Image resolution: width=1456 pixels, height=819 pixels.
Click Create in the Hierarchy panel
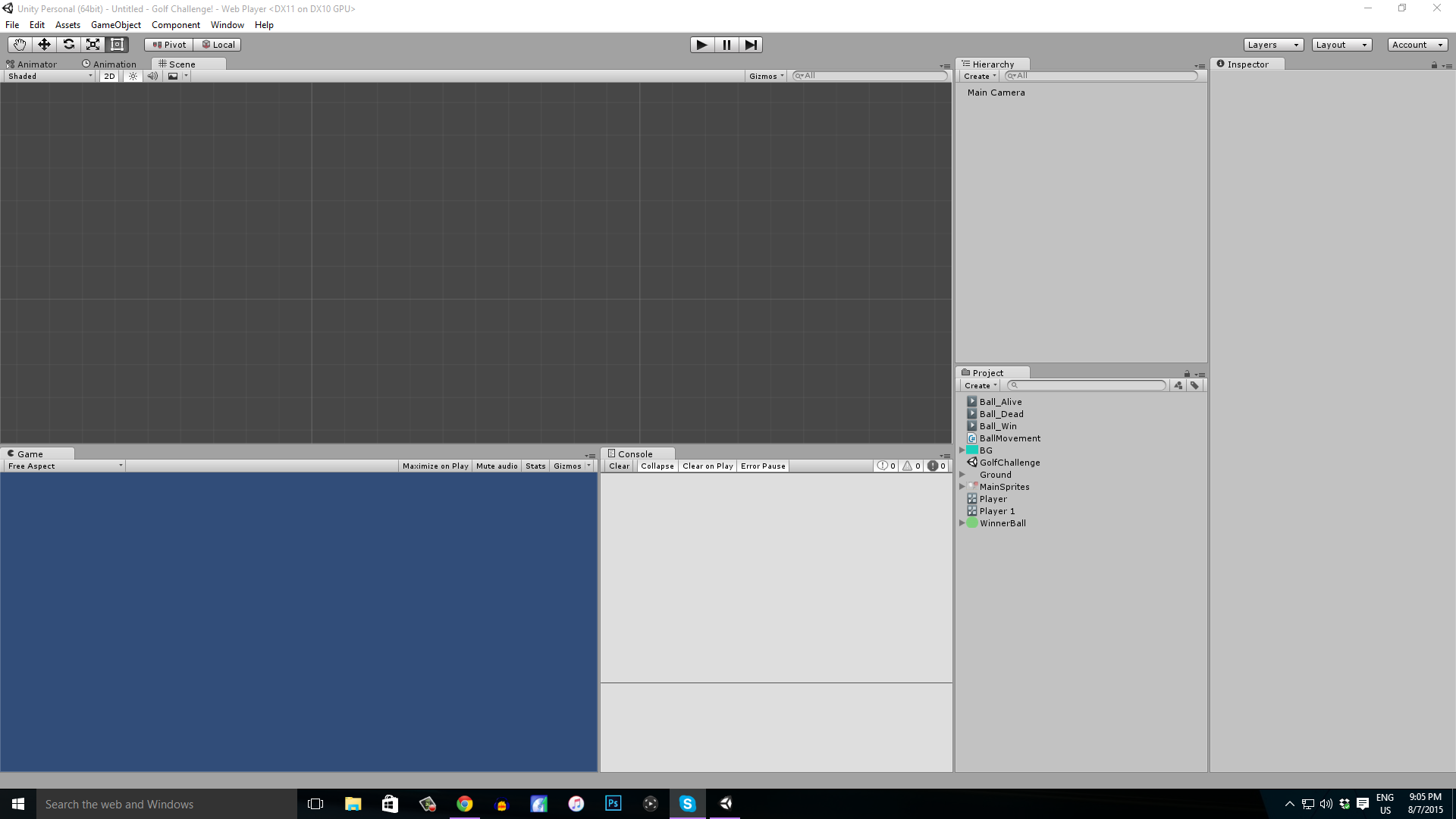pyautogui.click(x=978, y=76)
